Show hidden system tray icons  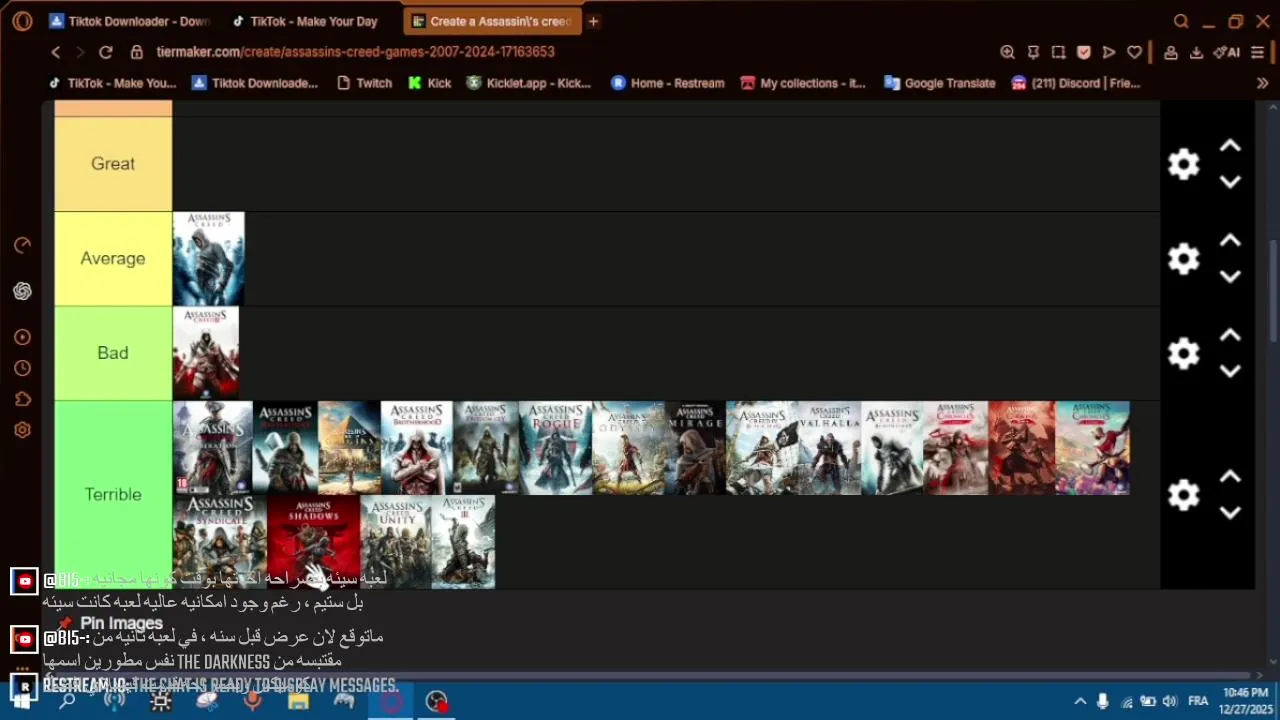click(x=1080, y=701)
